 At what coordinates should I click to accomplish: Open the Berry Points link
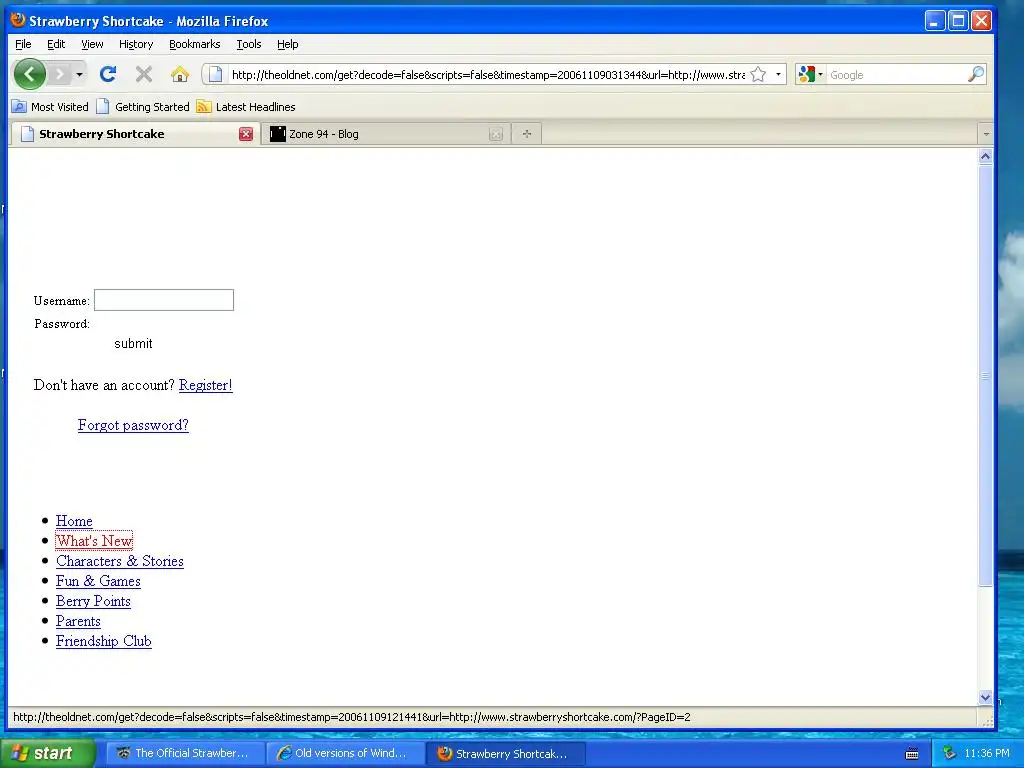pyautogui.click(x=93, y=601)
